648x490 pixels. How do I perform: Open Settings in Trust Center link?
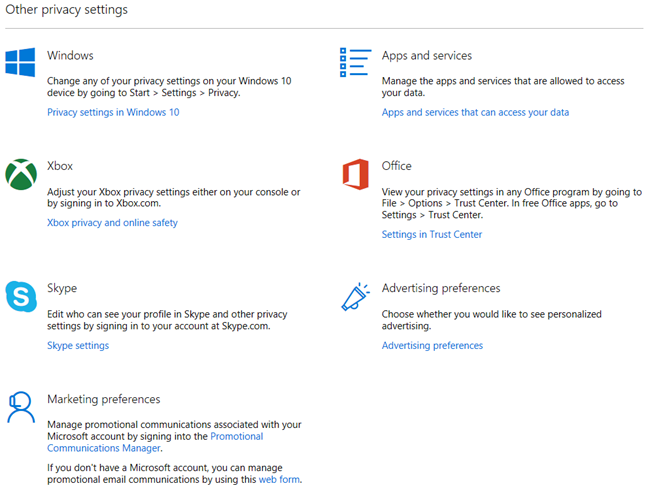coord(432,235)
